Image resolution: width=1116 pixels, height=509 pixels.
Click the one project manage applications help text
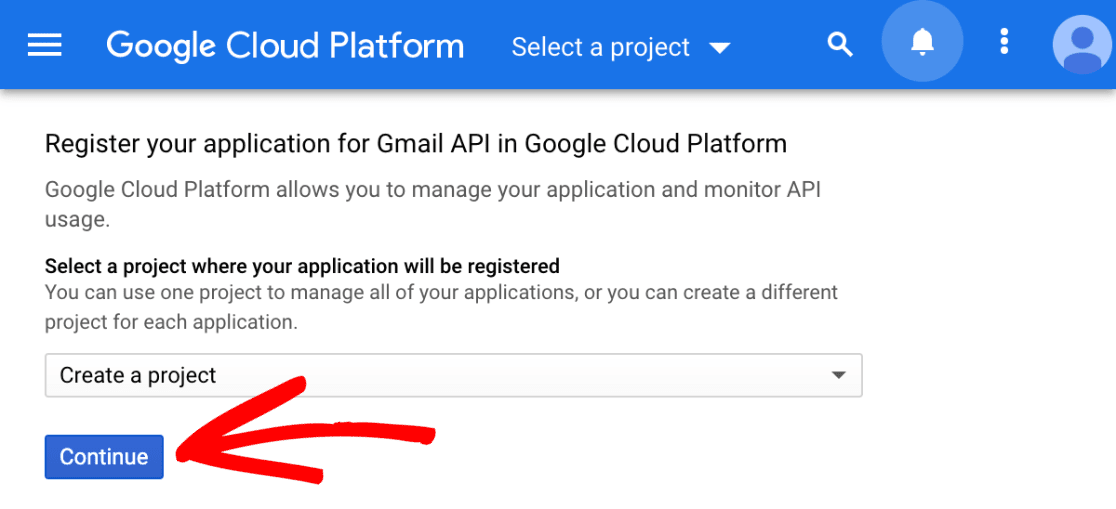[441, 307]
